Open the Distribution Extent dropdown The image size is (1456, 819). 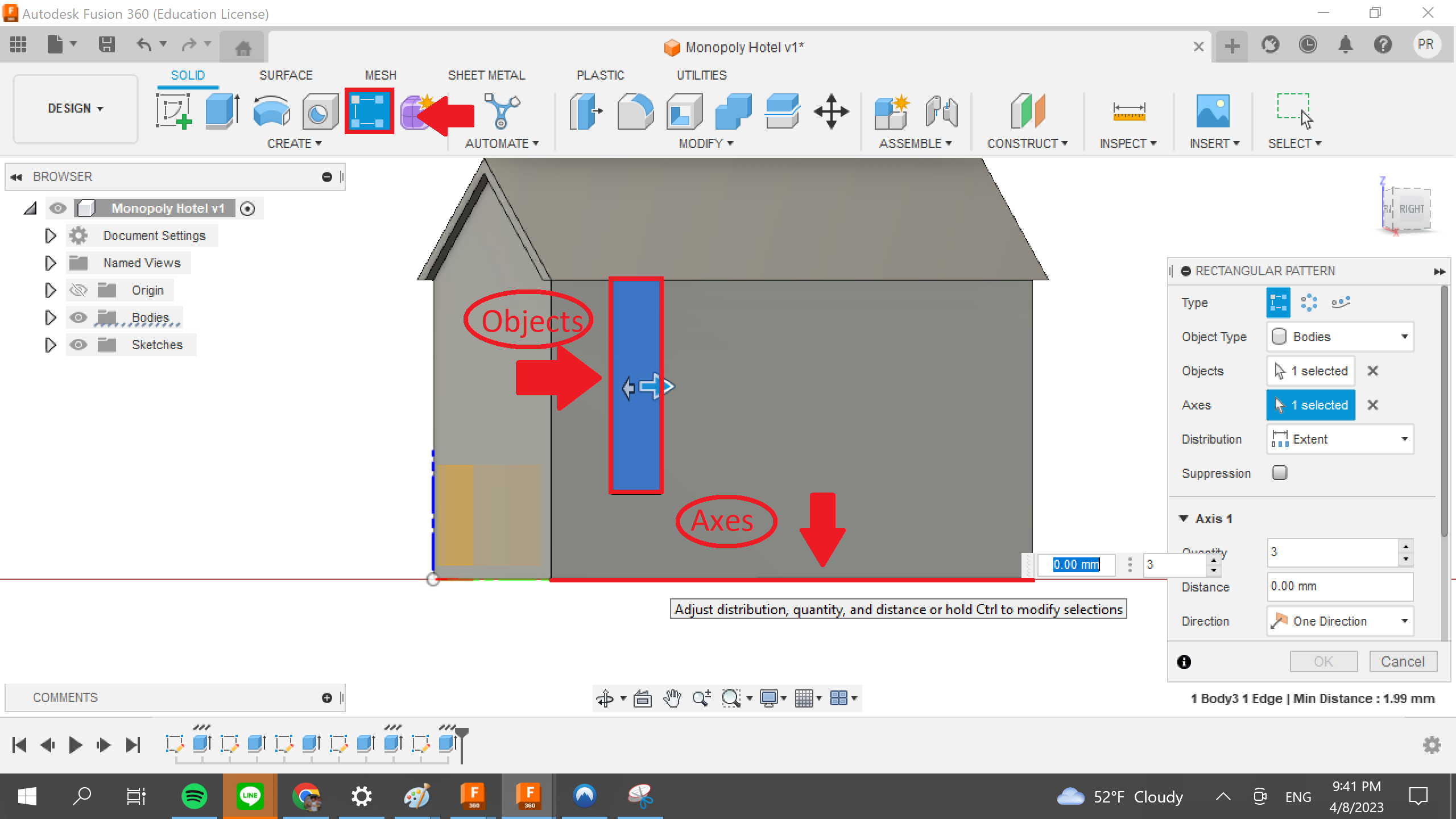coord(1340,439)
